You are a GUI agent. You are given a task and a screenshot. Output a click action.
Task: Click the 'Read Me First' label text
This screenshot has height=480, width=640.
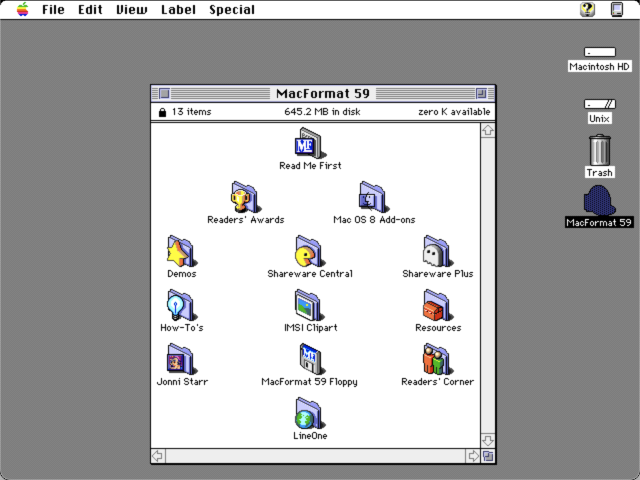(x=310, y=166)
